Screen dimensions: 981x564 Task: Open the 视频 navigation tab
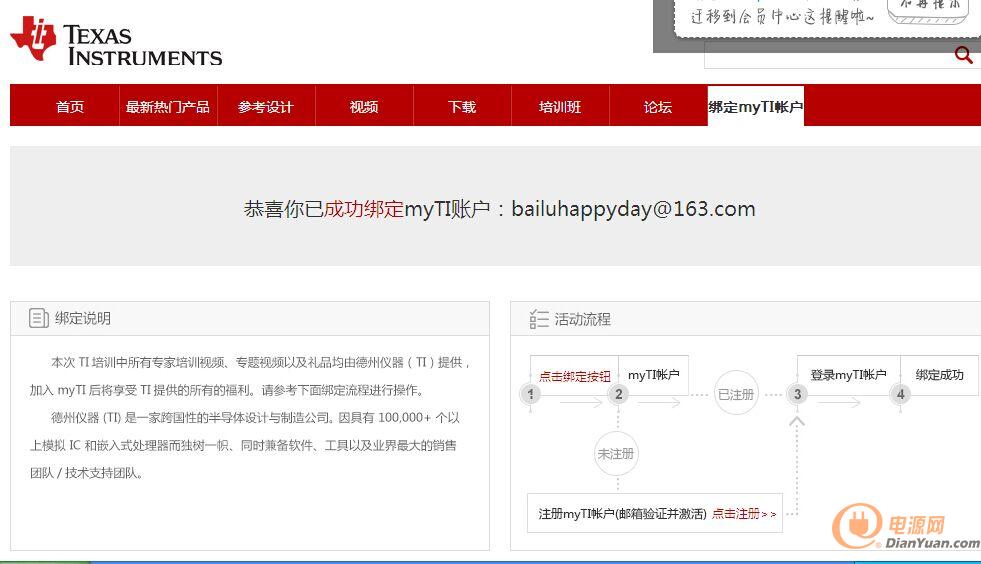pyautogui.click(x=363, y=106)
